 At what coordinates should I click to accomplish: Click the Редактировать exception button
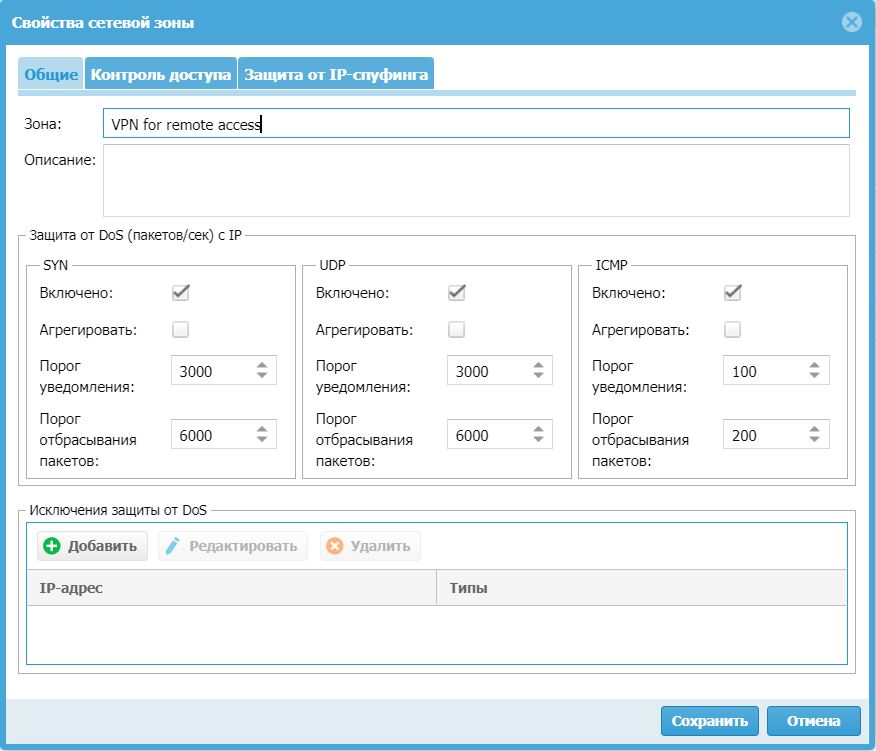[x=233, y=546]
